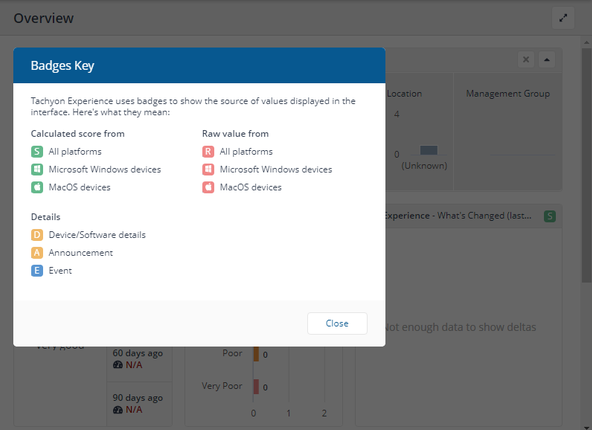Click the orange D Device/Software details badge

click(x=37, y=235)
